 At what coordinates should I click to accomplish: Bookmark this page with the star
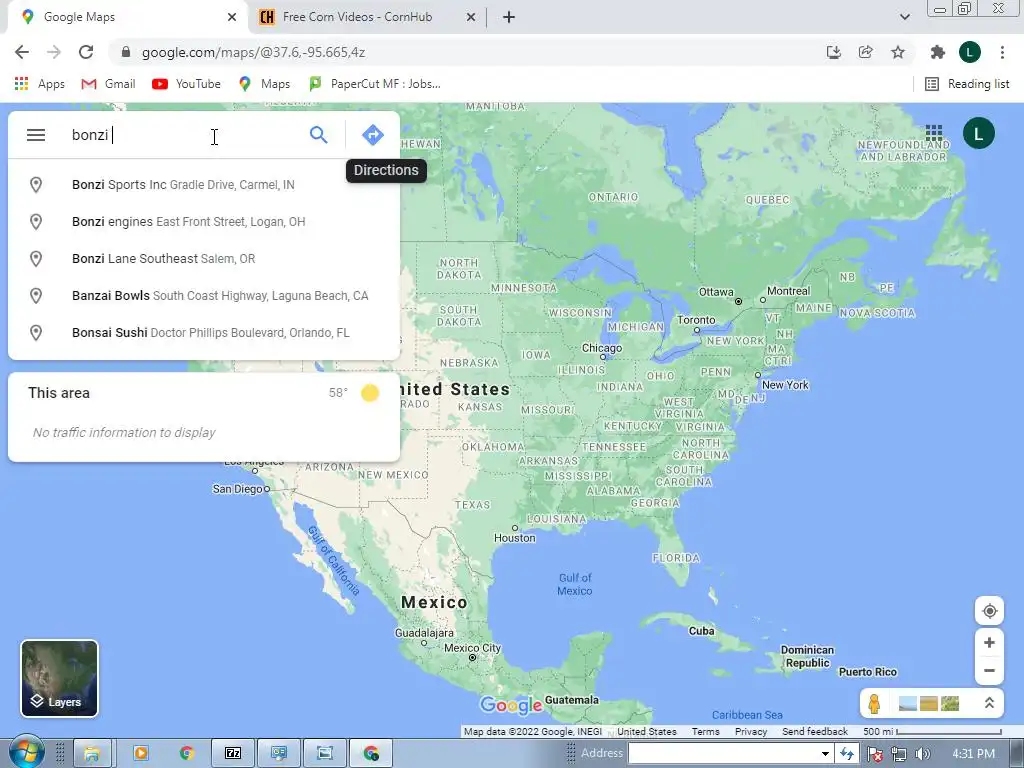coord(898,52)
